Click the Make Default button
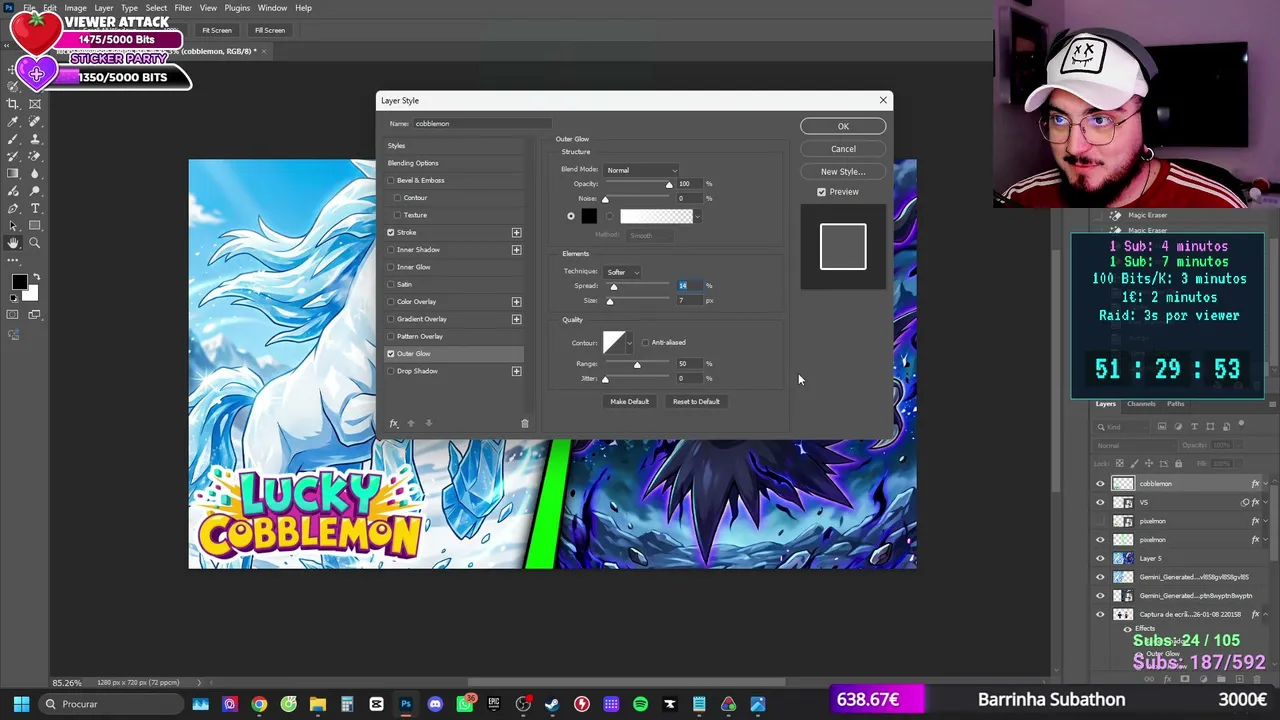1280x720 pixels. coord(630,402)
